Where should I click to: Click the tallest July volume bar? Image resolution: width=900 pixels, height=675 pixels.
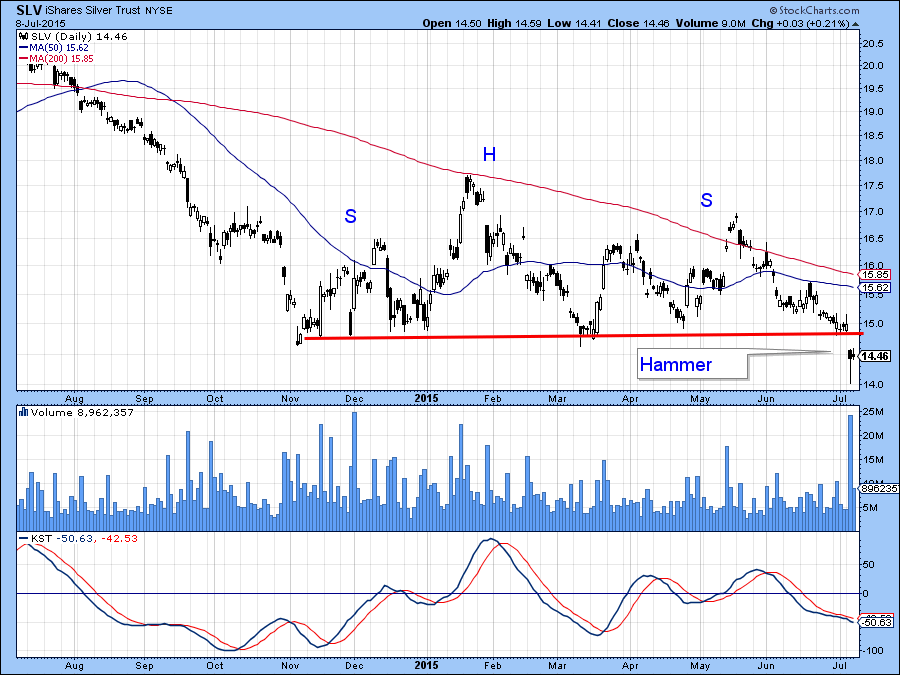pos(851,472)
